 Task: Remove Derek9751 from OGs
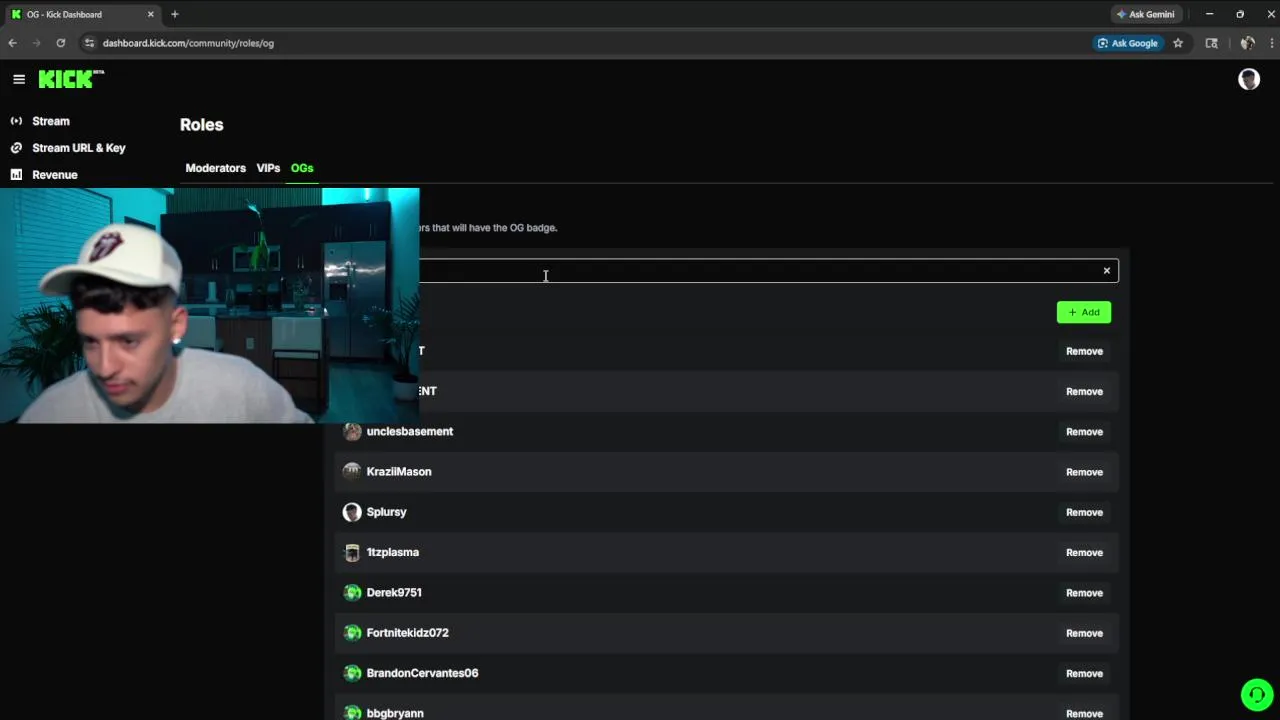(1084, 593)
